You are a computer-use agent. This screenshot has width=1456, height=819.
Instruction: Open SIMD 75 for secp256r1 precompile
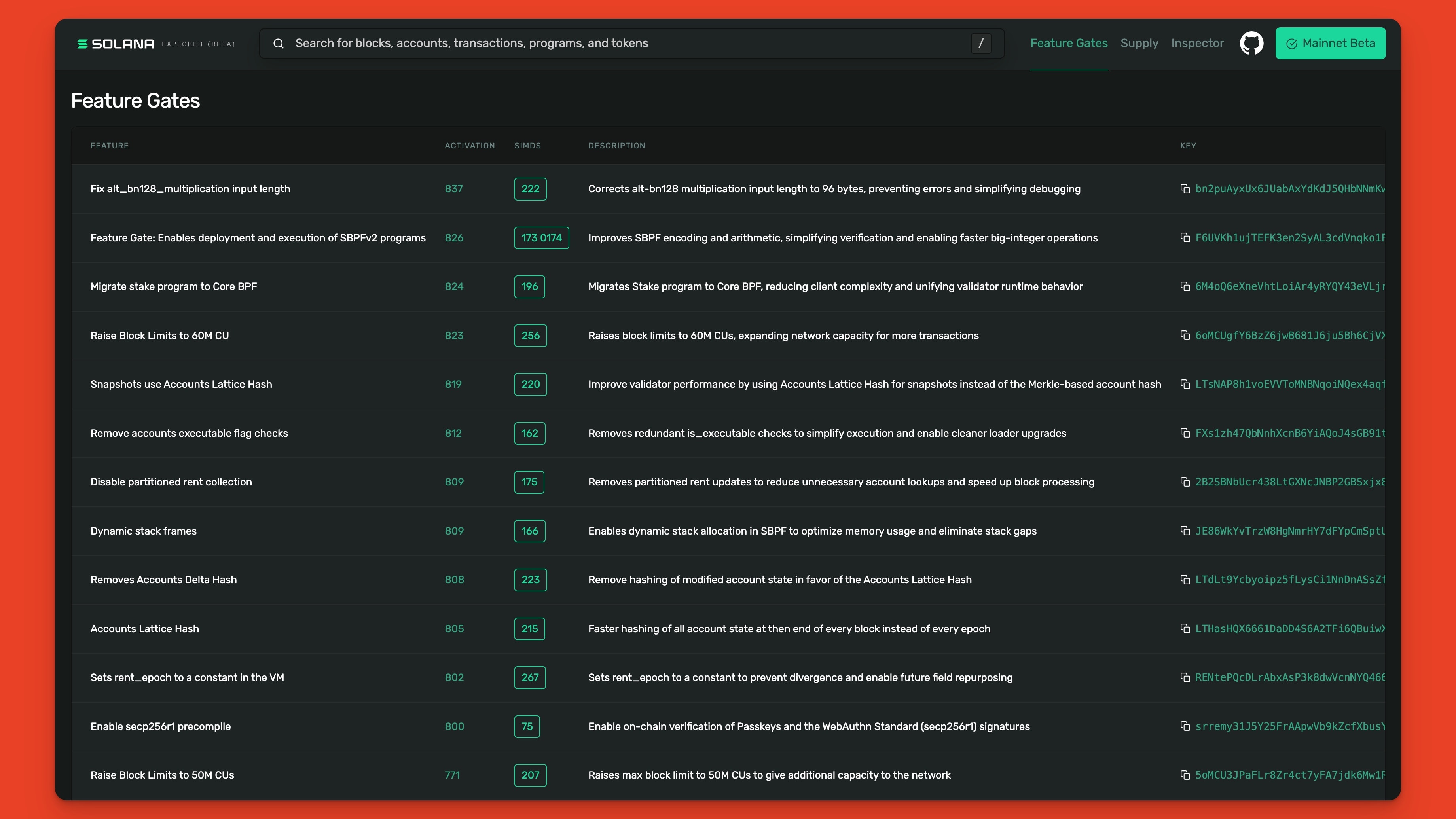coord(527,726)
